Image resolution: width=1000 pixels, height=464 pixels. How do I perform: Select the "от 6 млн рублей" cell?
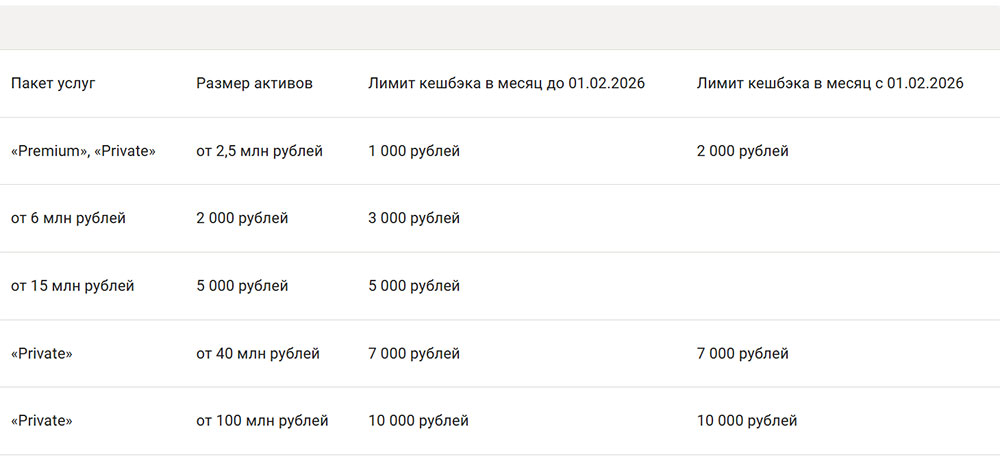click(68, 218)
